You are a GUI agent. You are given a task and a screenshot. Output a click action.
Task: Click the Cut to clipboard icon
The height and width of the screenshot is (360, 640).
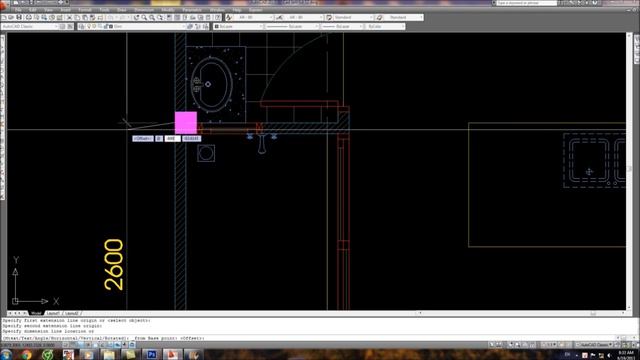click(x=70, y=18)
